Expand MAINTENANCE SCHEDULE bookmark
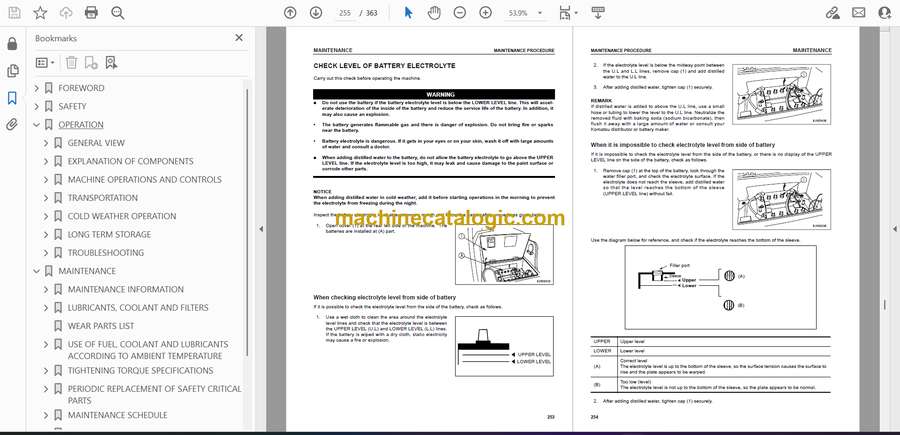This screenshot has height=435, width=900. [46, 415]
